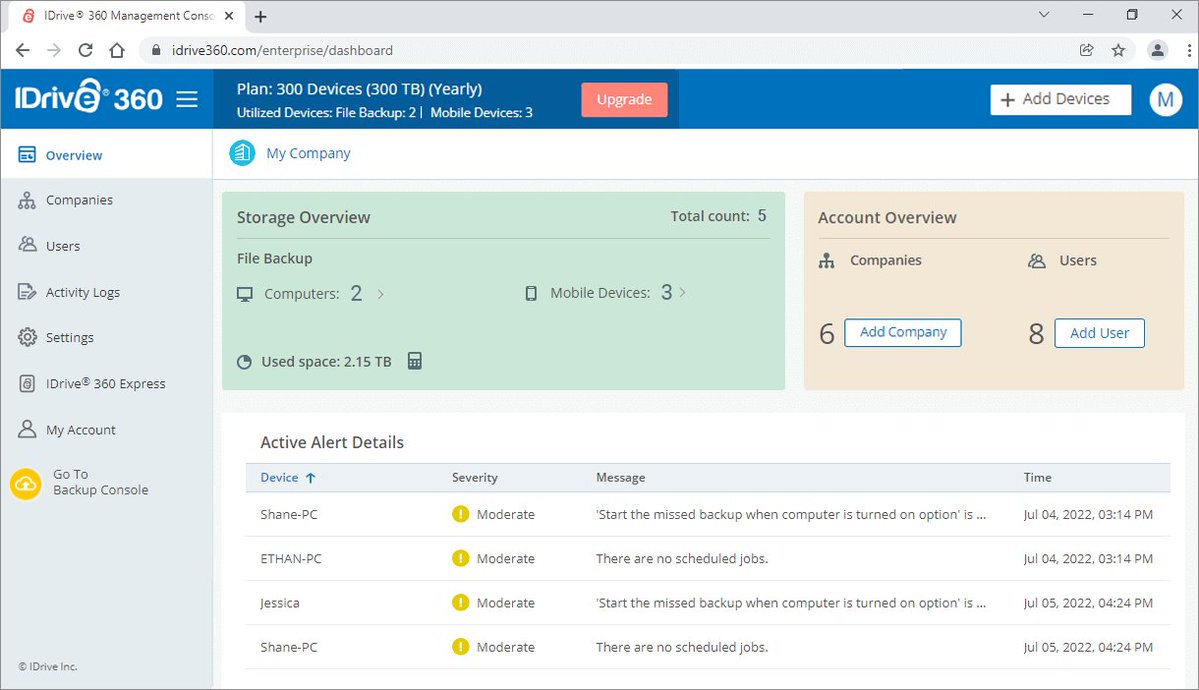Click 'Jul 04, 2022, 03:14 PM' for ETHAN-PC

[1088, 559]
